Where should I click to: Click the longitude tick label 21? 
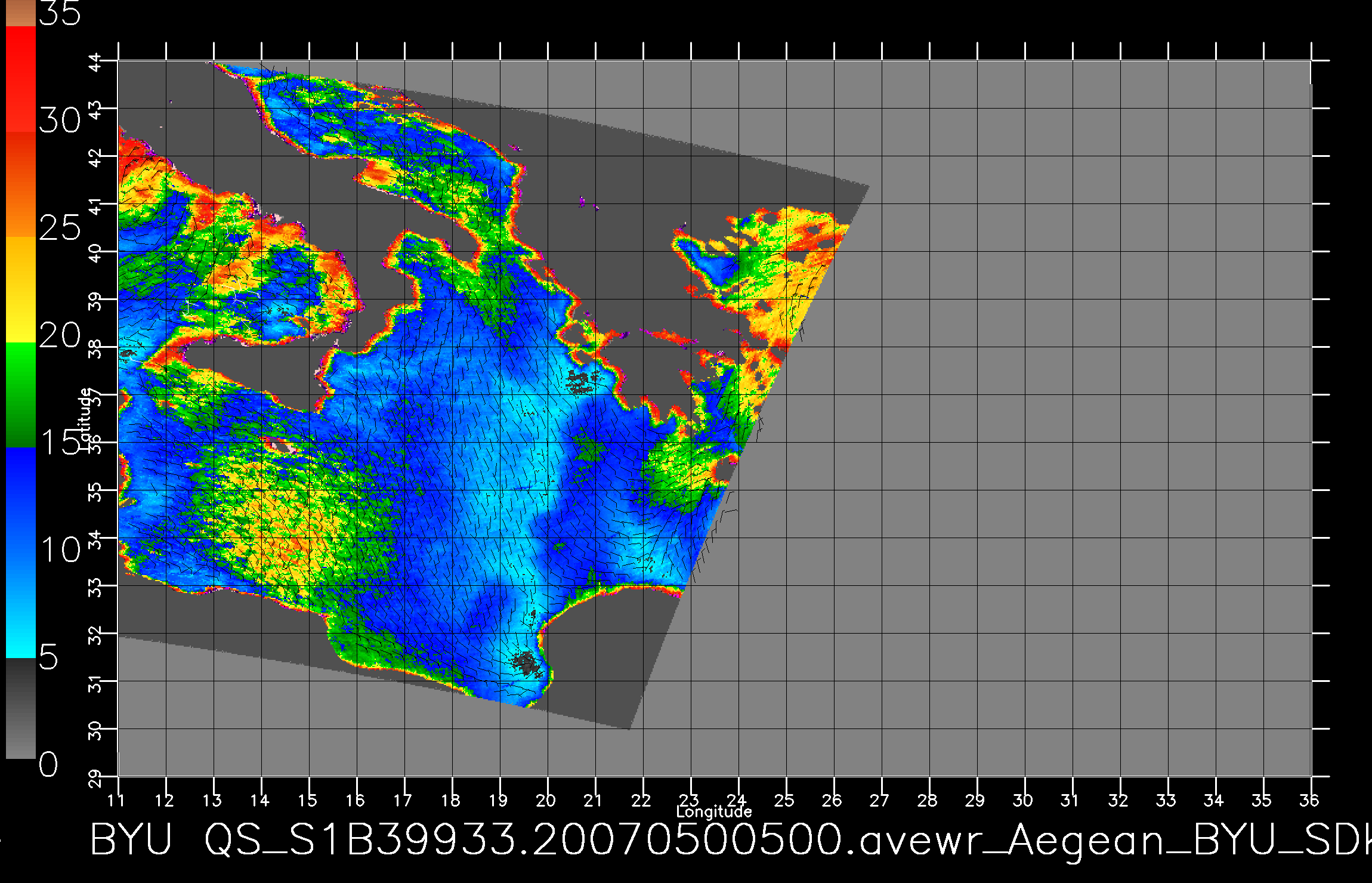pyautogui.click(x=592, y=799)
